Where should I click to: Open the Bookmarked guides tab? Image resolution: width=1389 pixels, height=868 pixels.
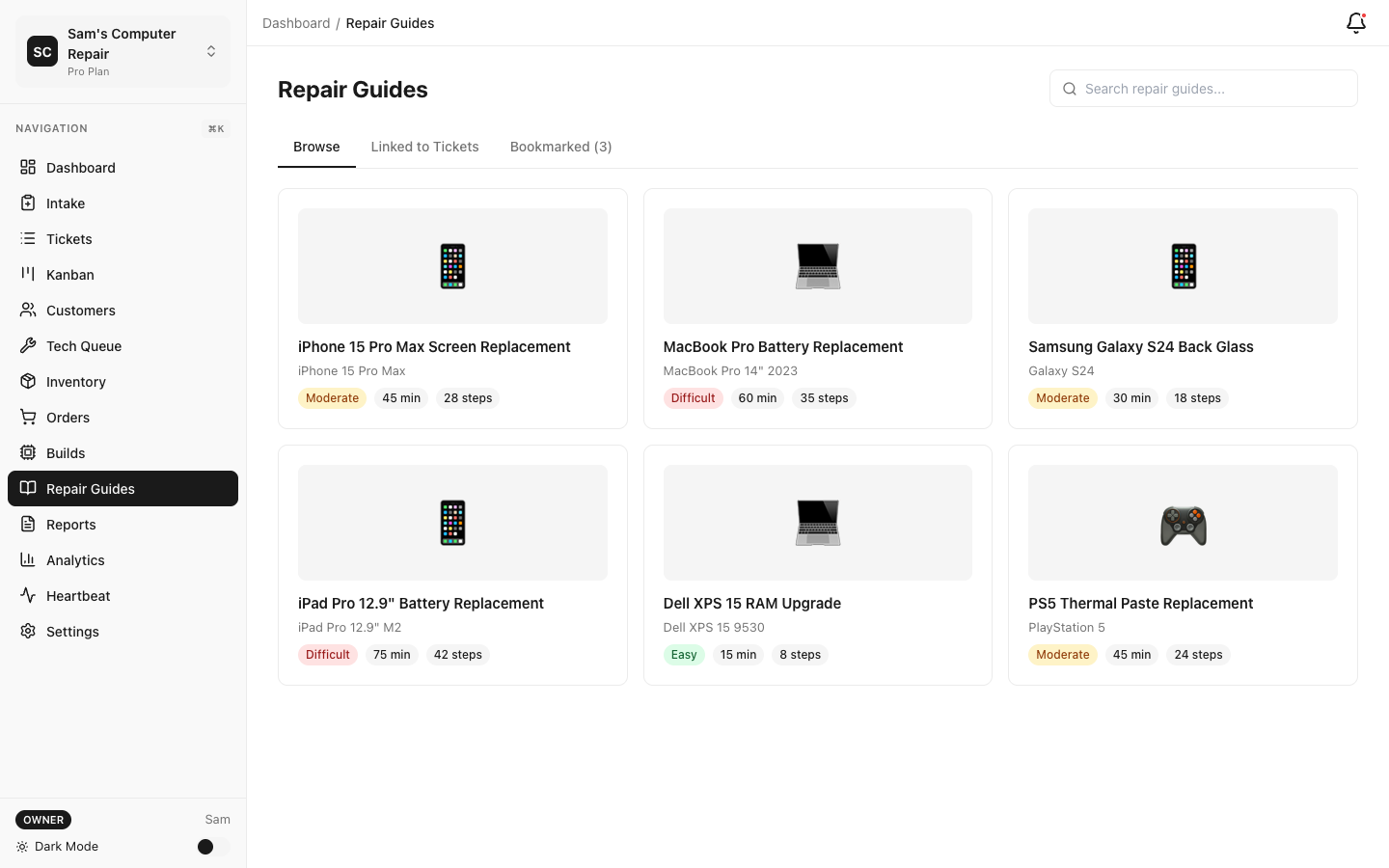(x=560, y=147)
